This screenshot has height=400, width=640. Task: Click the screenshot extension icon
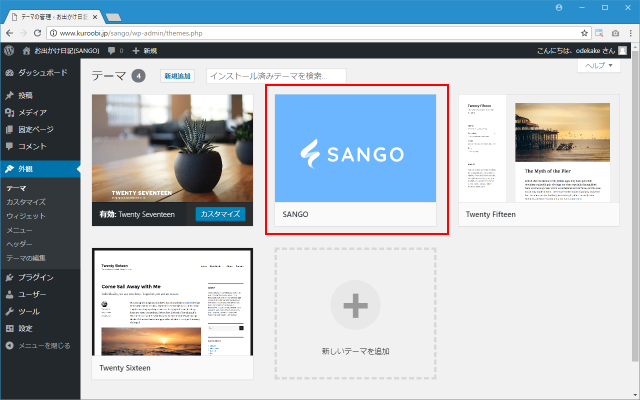pyautogui.click(x=599, y=33)
